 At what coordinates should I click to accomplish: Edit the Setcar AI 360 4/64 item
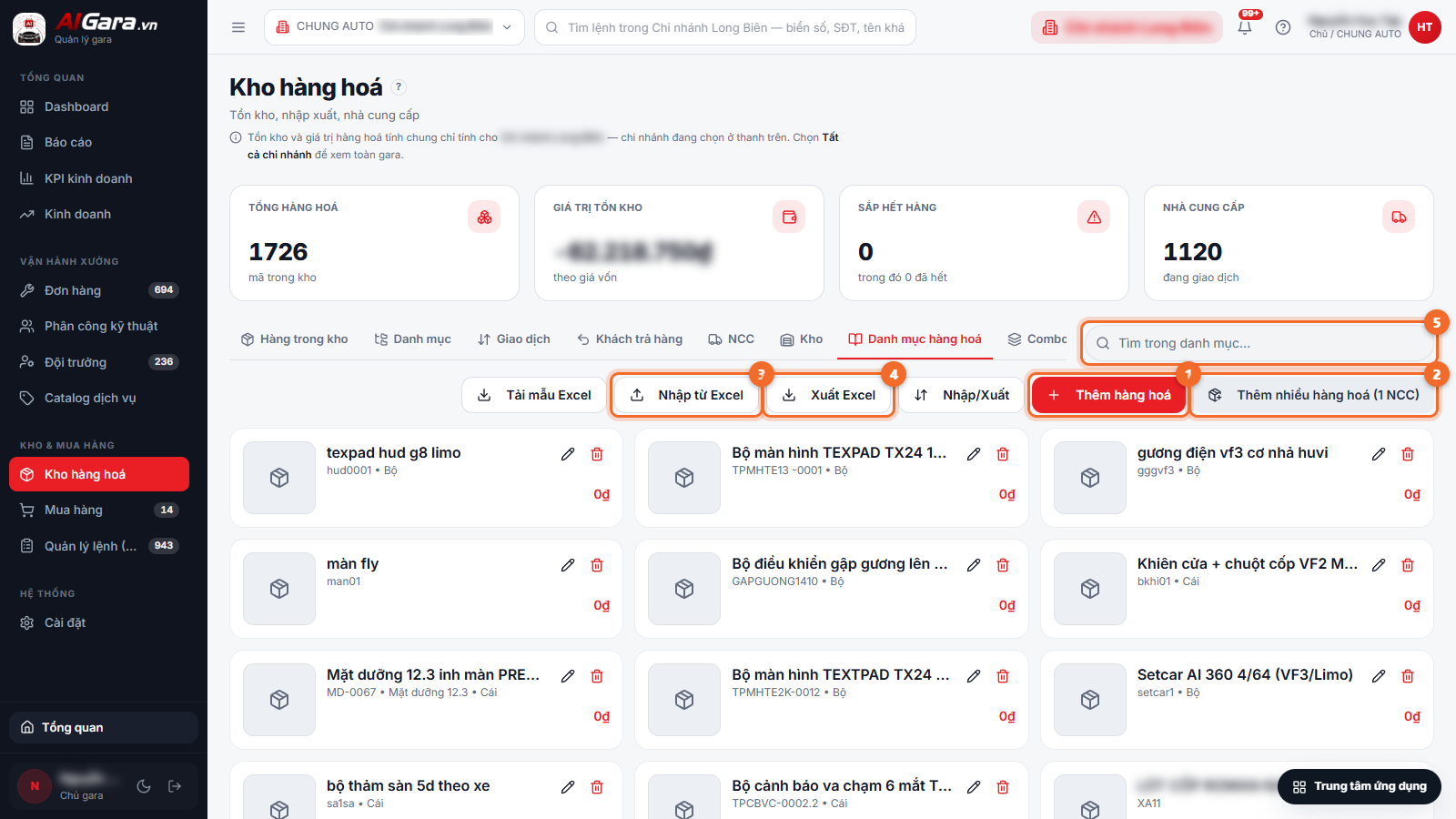[x=1379, y=675]
